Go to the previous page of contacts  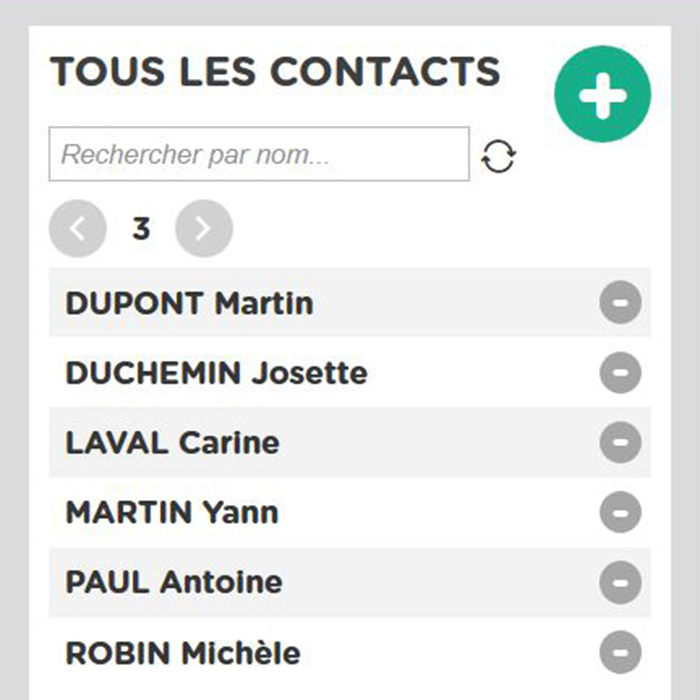[78, 228]
